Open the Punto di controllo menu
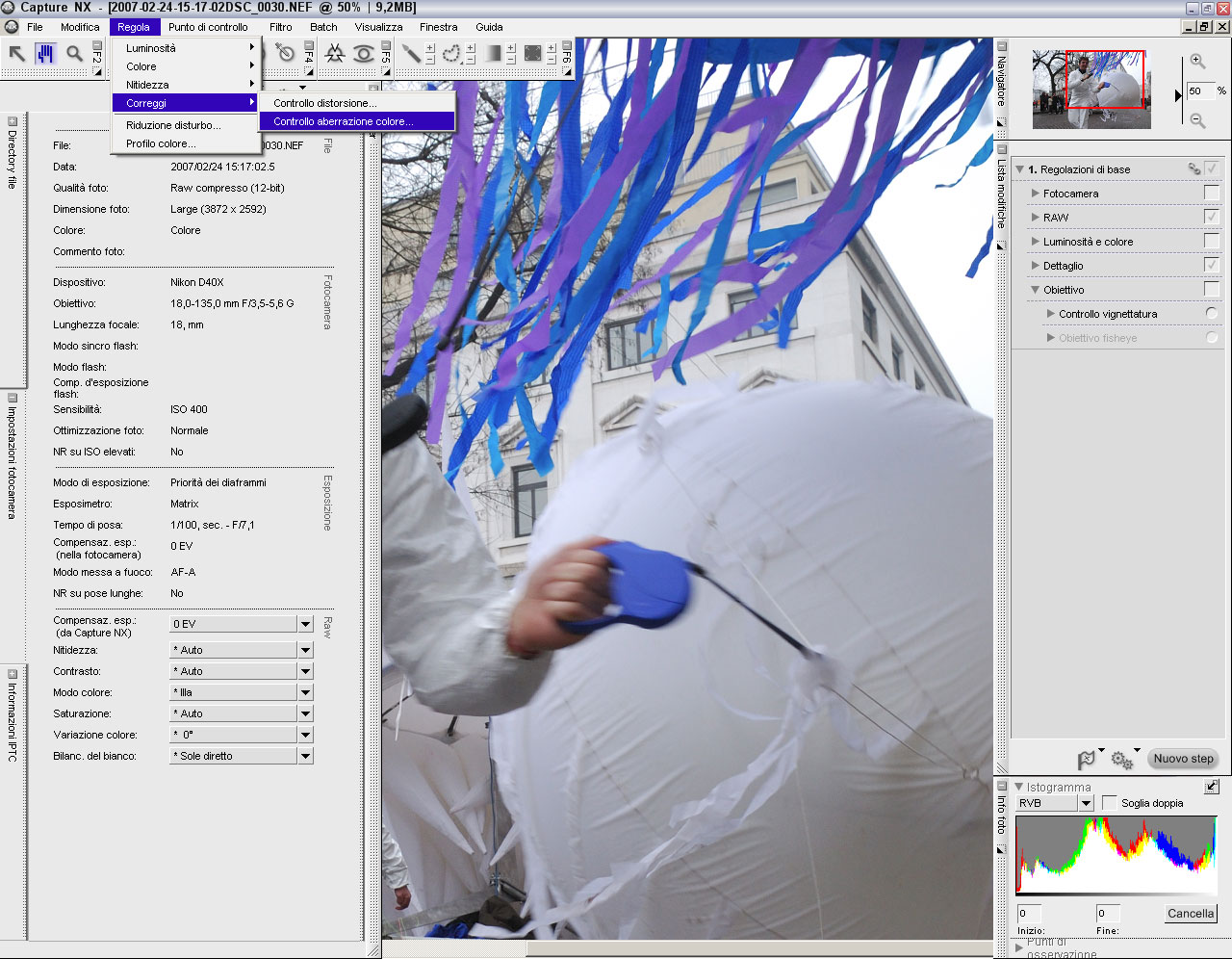Viewport: 1232px width, 959px height. 208,27
